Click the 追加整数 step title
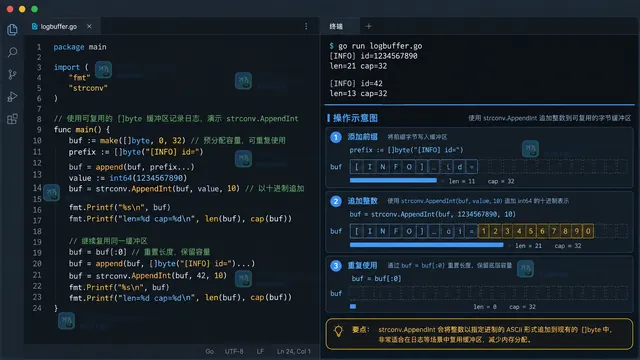The height and width of the screenshot is (360, 640). (362, 201)
